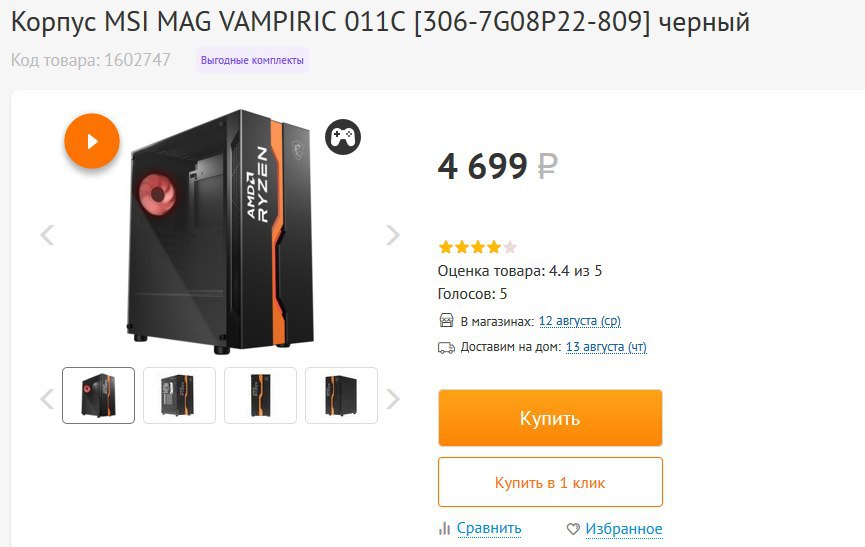Image resolution: width=865 pixels, height=547 pixels.
Task: Open store date 12 августа (ср)
Action: [x=580, y=321]
